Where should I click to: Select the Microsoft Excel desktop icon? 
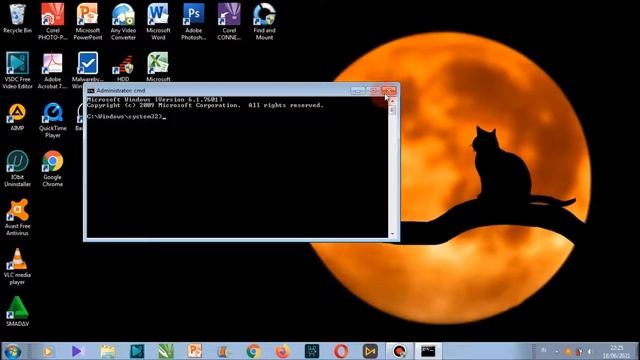[158, 66]
